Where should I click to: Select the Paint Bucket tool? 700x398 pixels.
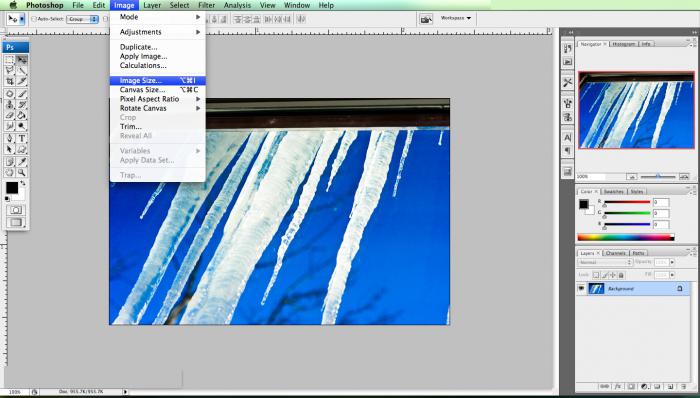point(21,116)
